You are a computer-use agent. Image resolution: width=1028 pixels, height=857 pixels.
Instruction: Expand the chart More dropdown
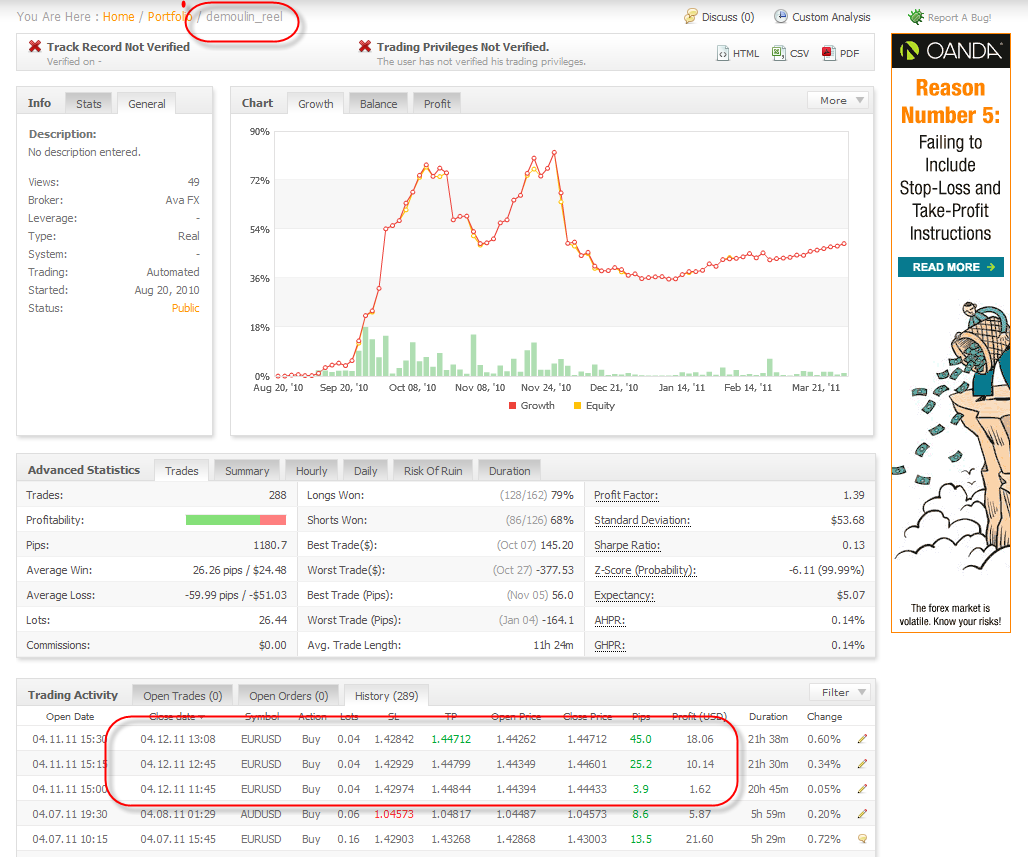[x=837, y=101]
